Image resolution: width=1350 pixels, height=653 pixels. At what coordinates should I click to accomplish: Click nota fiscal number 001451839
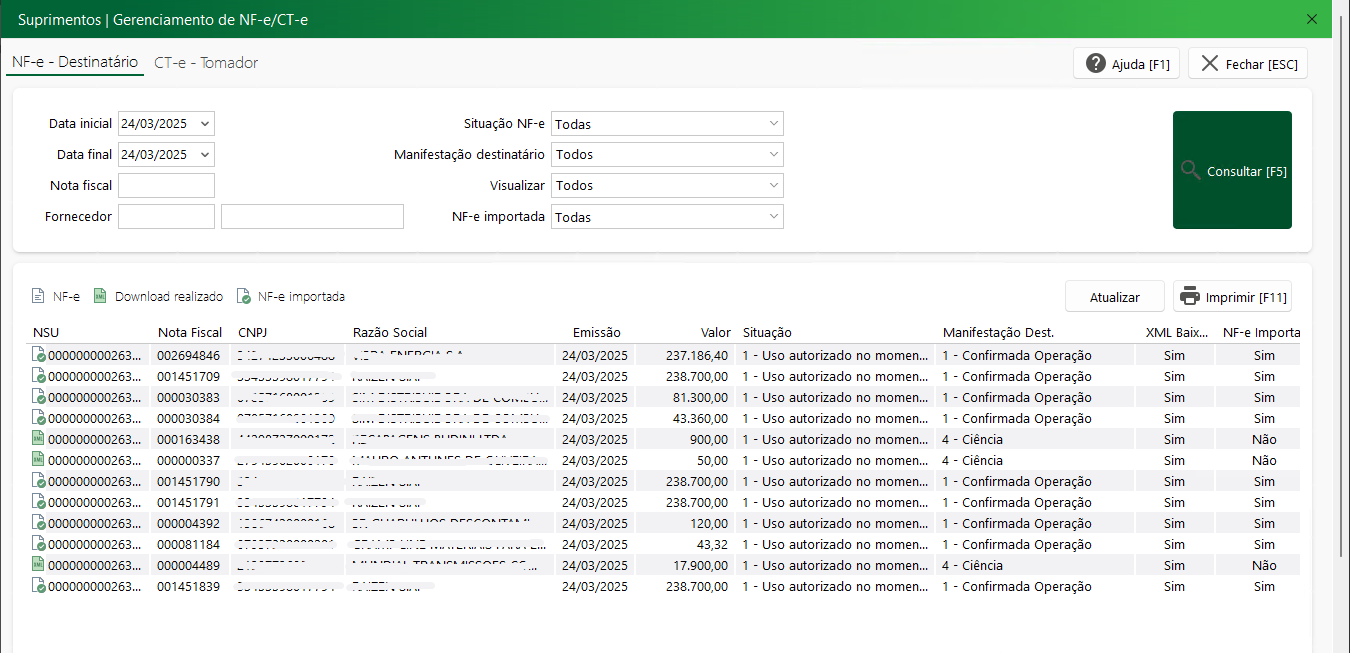click(188, 586)
